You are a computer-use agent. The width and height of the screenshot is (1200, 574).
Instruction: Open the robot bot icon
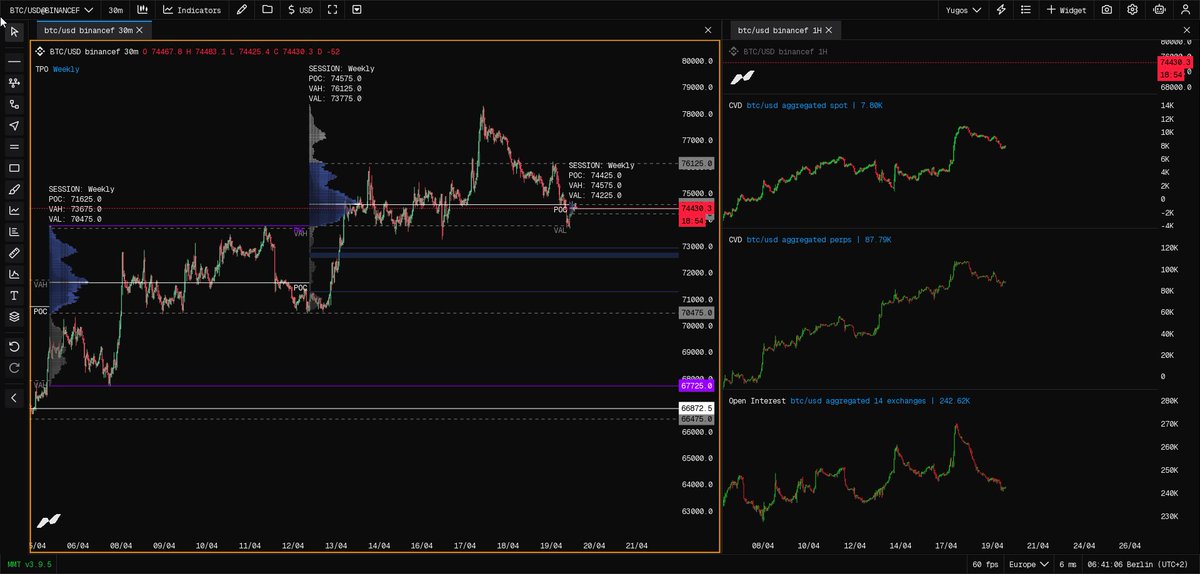tap(1159, 9)
